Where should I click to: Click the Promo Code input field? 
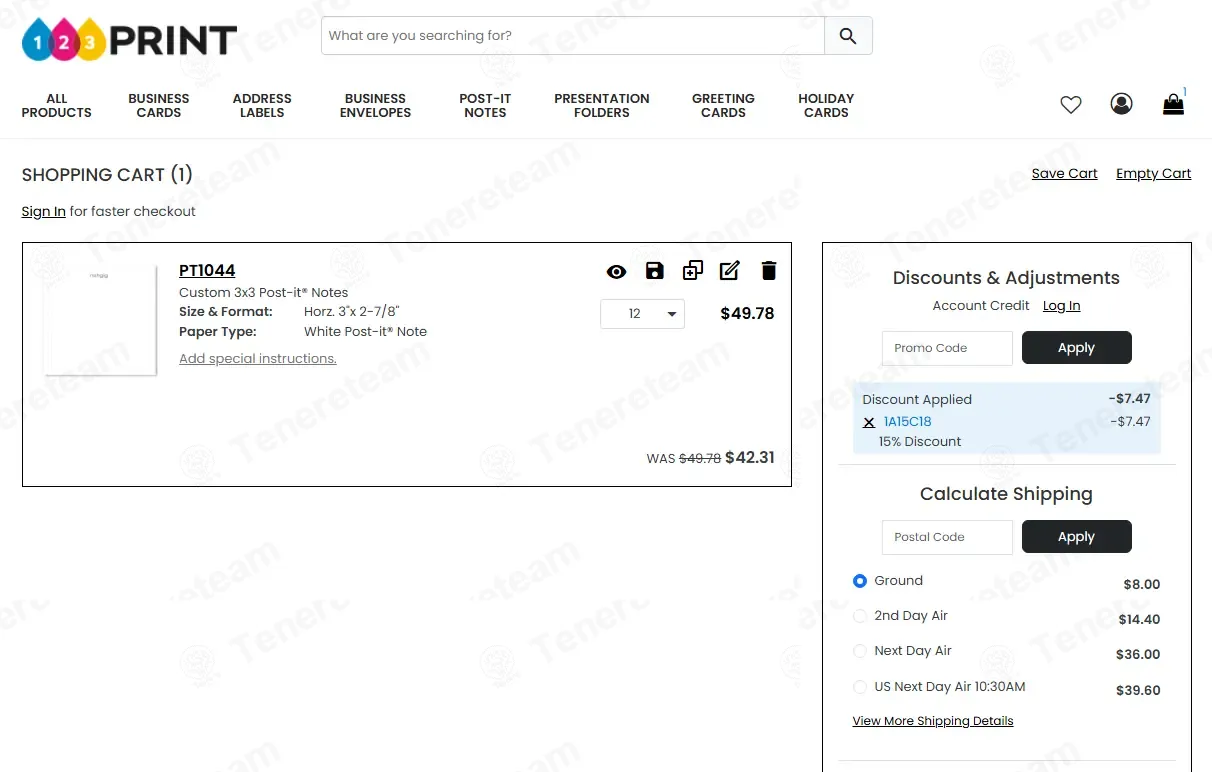tap(947, 348)
